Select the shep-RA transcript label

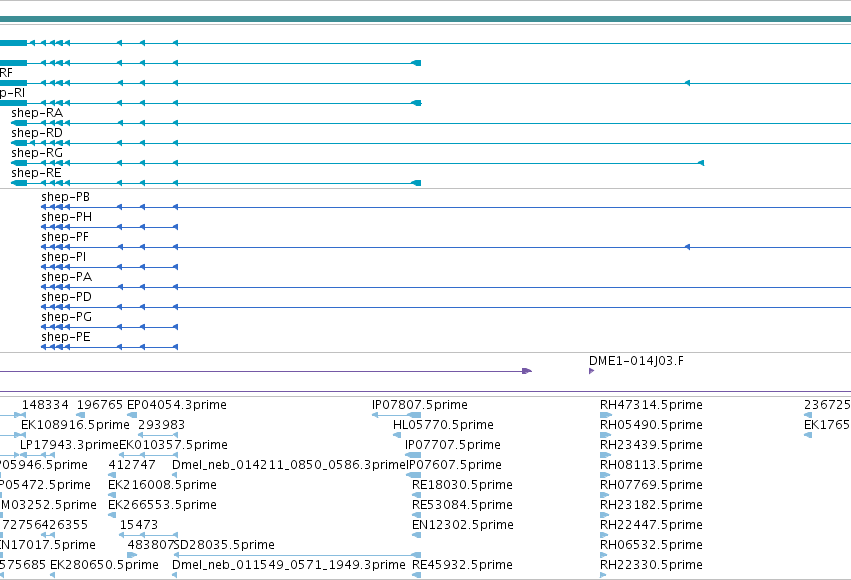click(x=37, y=113)
